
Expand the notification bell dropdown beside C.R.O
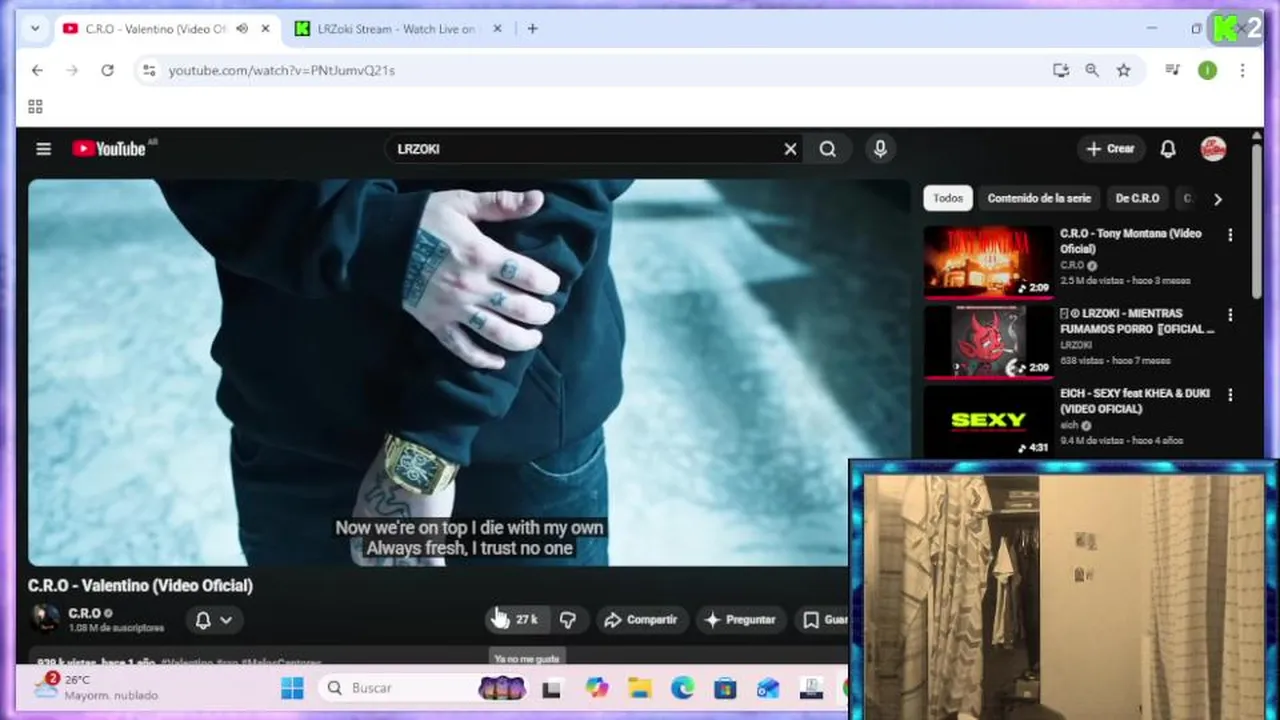pyautogui.click(x=214, y=620)
